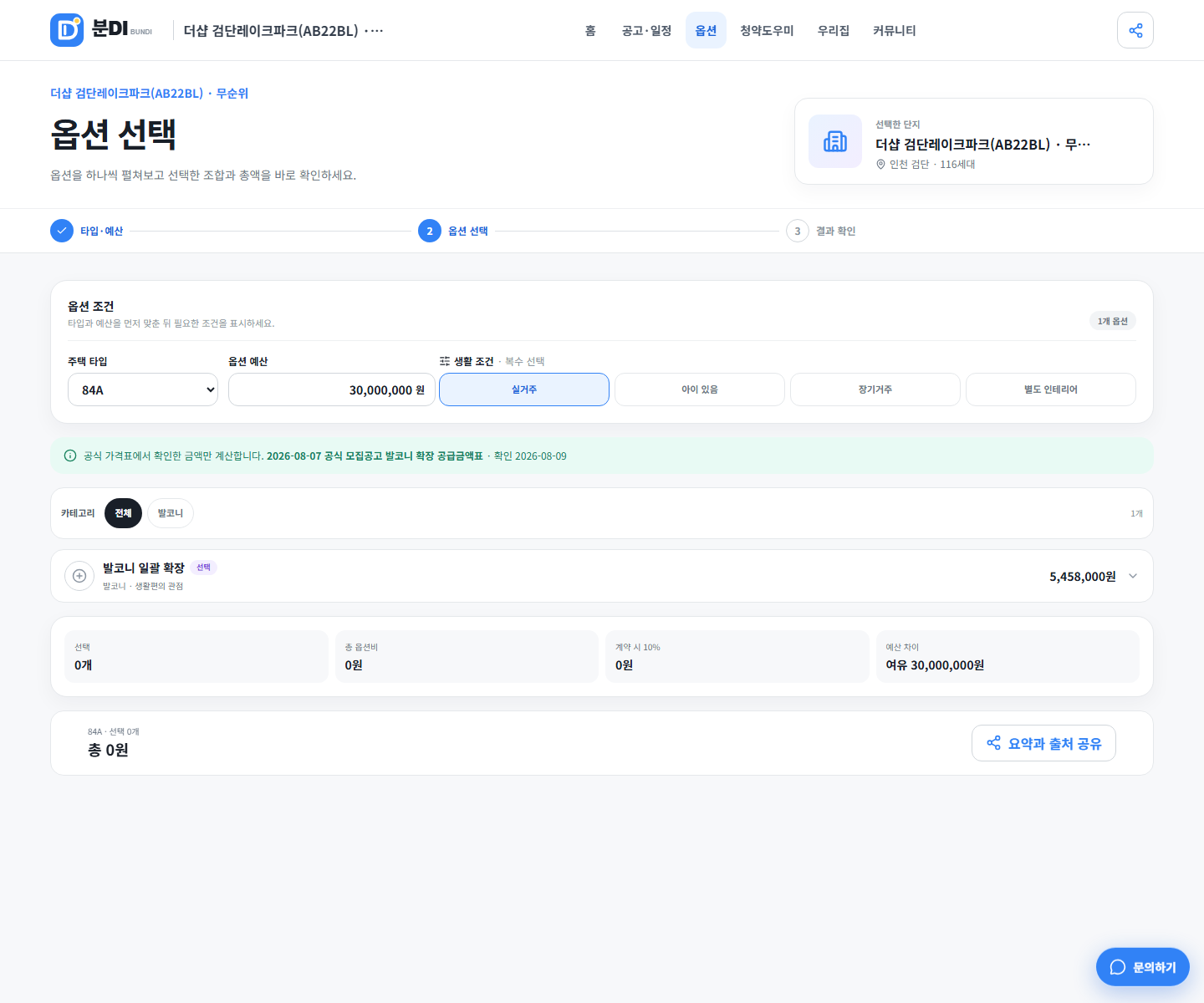The image size is (1204, 1003).
Task: Select the 옵션 menu item
Action: 706,30
